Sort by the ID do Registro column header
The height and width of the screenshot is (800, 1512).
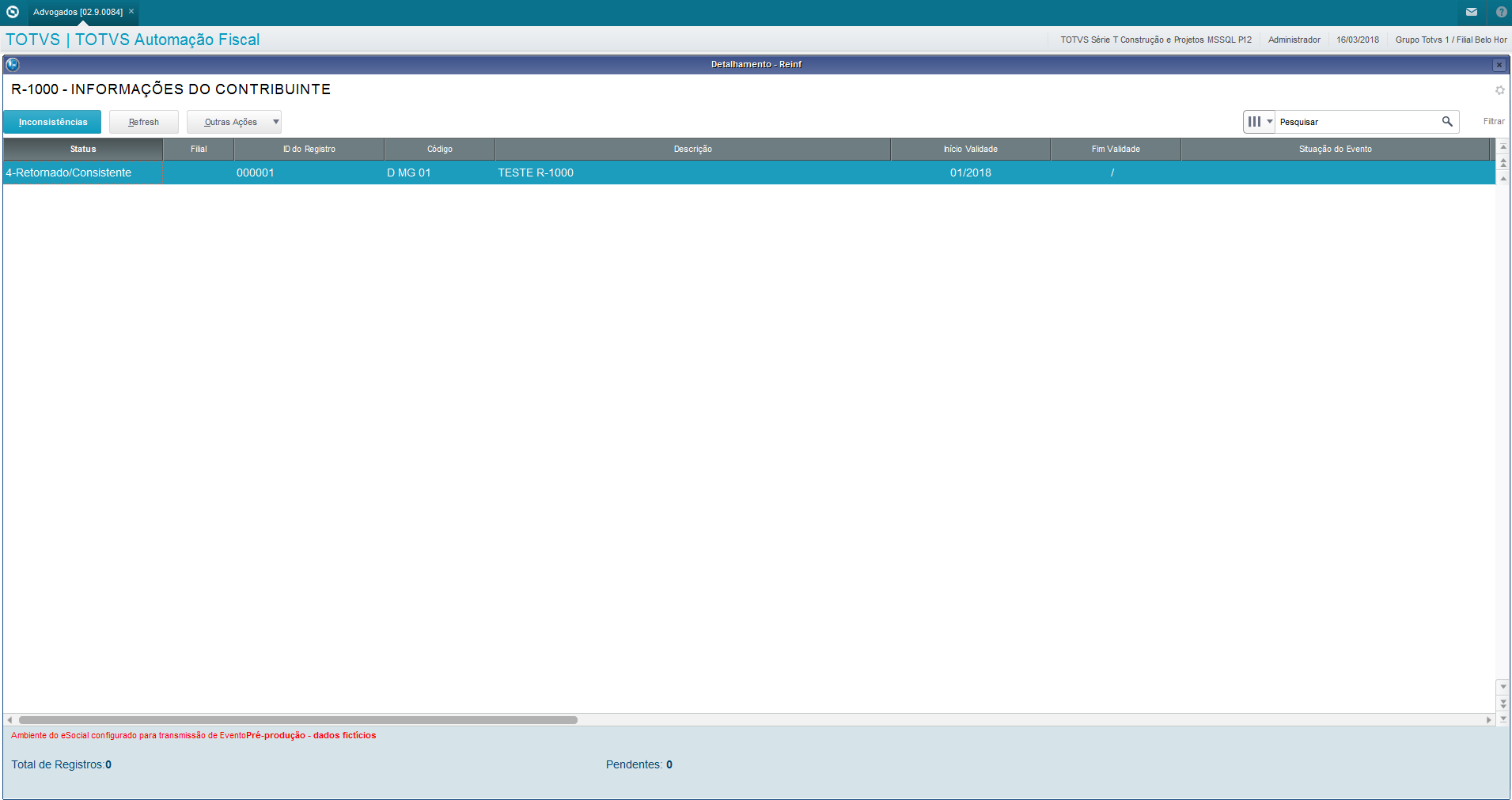pyautogui.click(x=309, y=149)
